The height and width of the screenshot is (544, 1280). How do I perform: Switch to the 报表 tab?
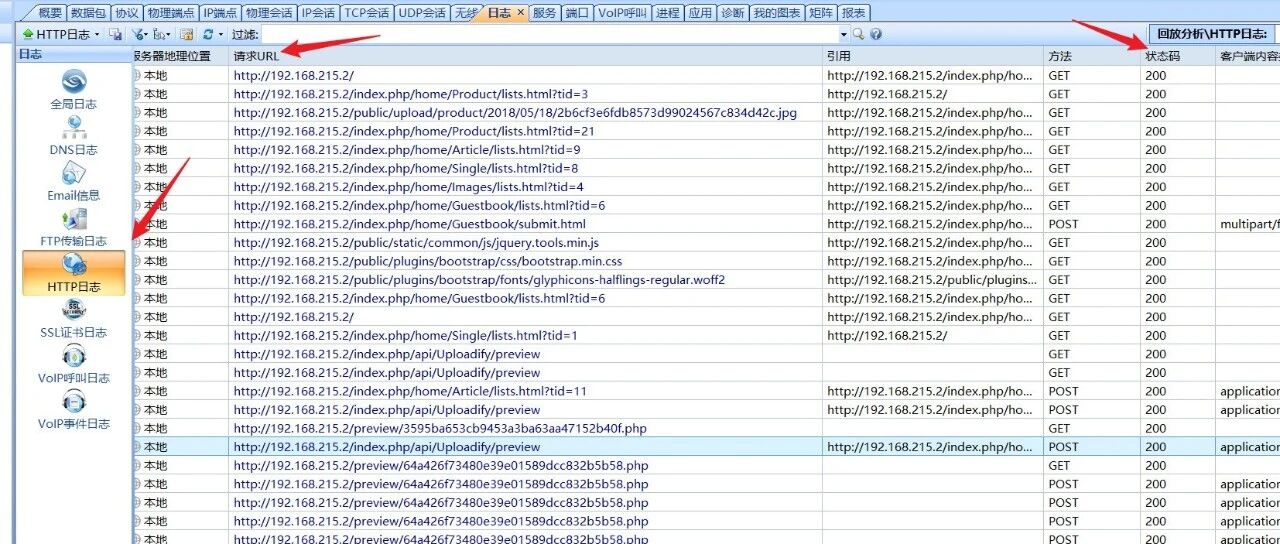point(854,13)
